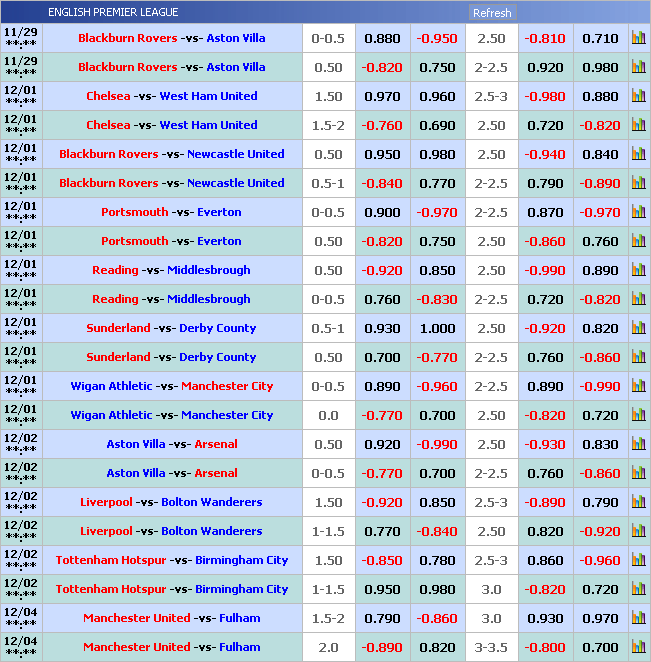The height and width of the screenshot is (662, 651).
Task: Open chart for Tottenham vs Birmingham 1.50 row
Action: pyautogui.click(x=638, y=561)
